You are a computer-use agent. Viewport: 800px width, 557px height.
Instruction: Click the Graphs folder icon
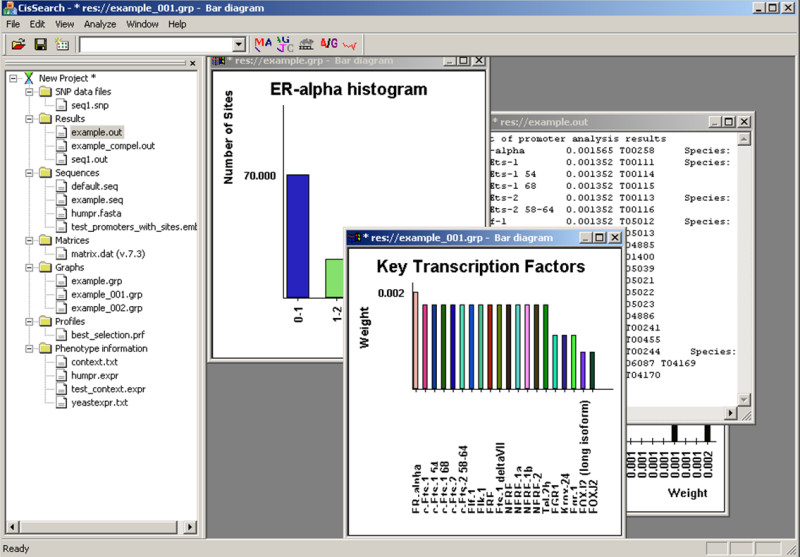click(x=45, y=267)
